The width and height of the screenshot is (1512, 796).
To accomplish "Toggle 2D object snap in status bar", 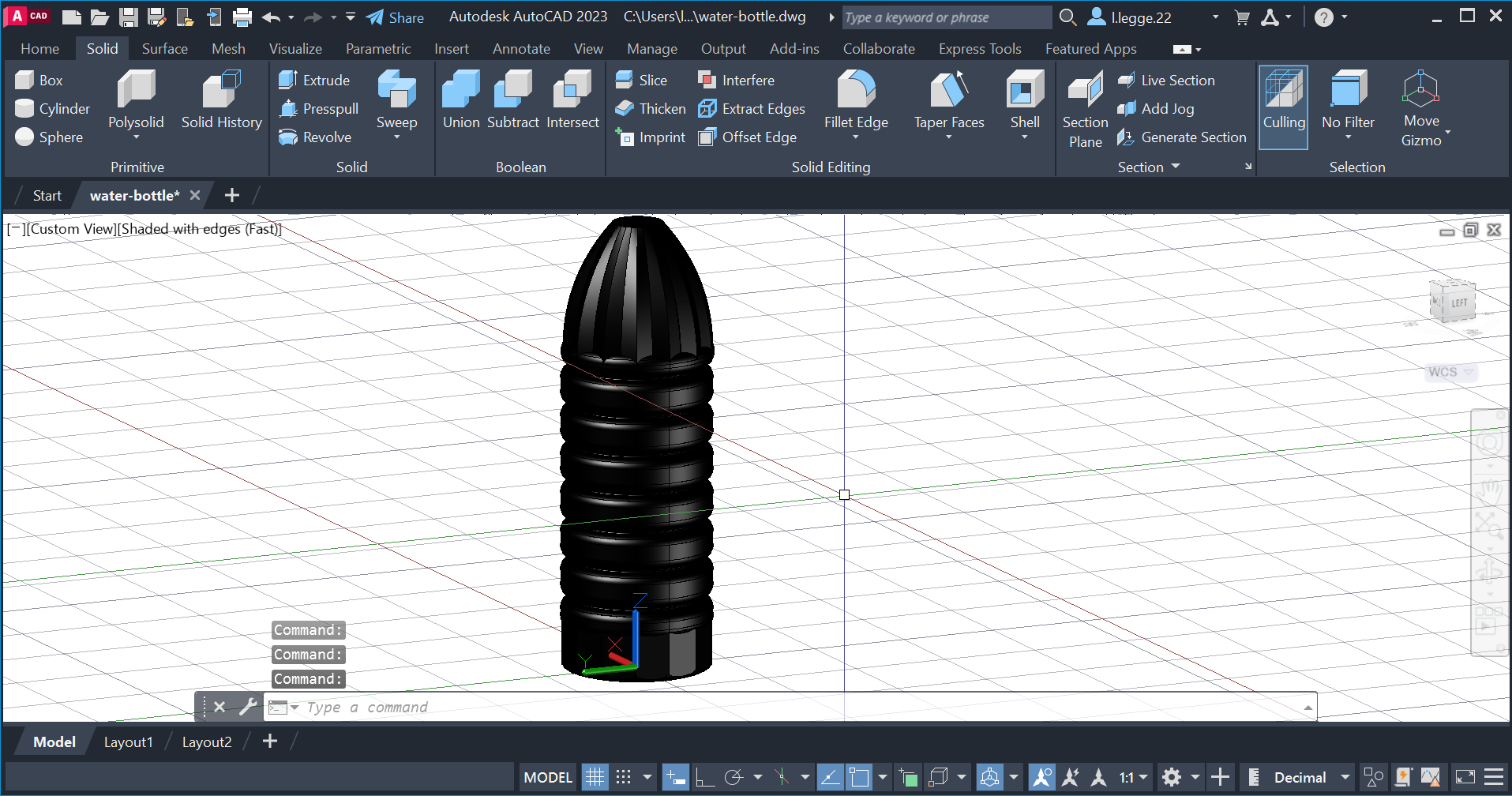I will coord(858,777).
